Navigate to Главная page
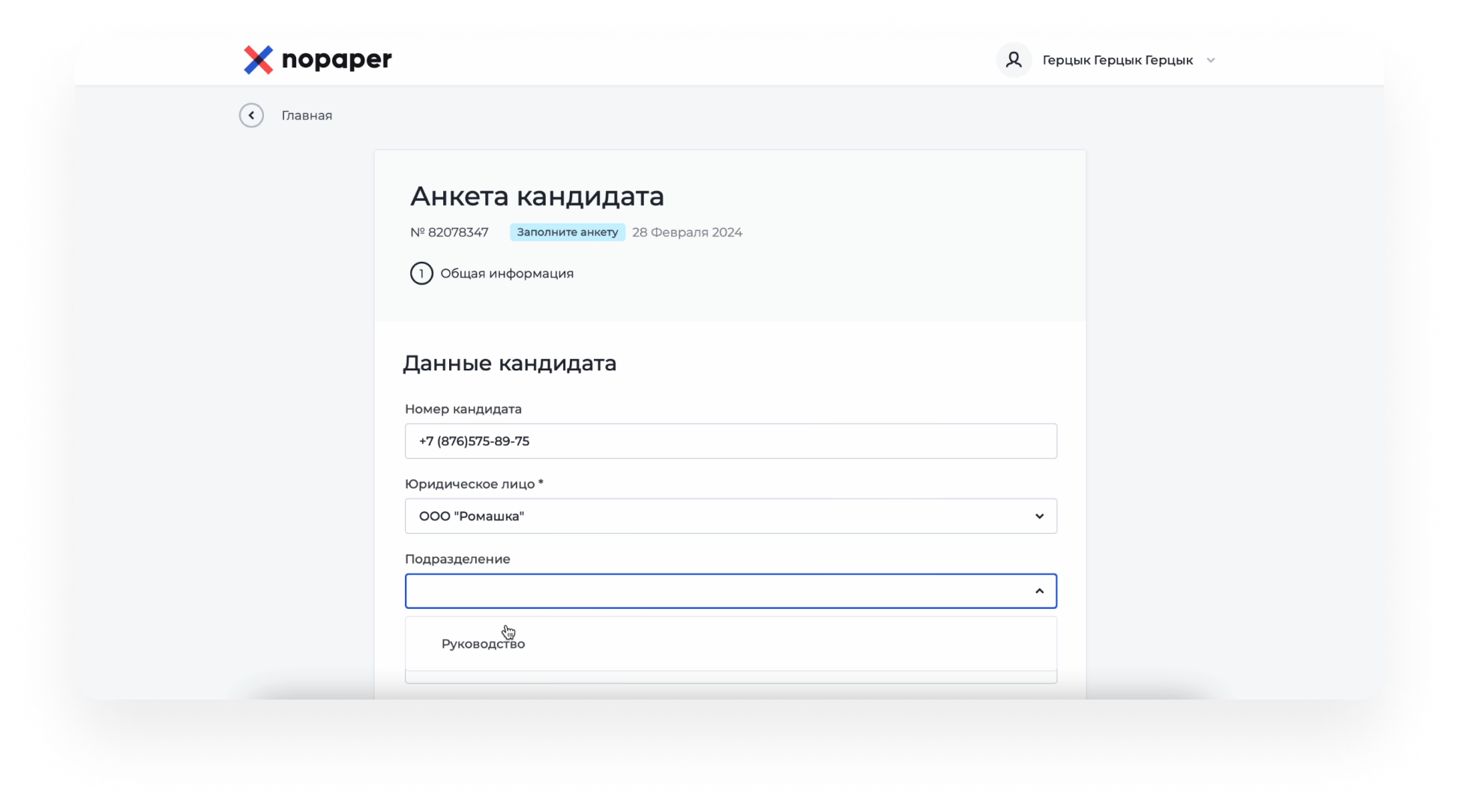Viewport: 1459px width, 812px height. tap(306, 115)
